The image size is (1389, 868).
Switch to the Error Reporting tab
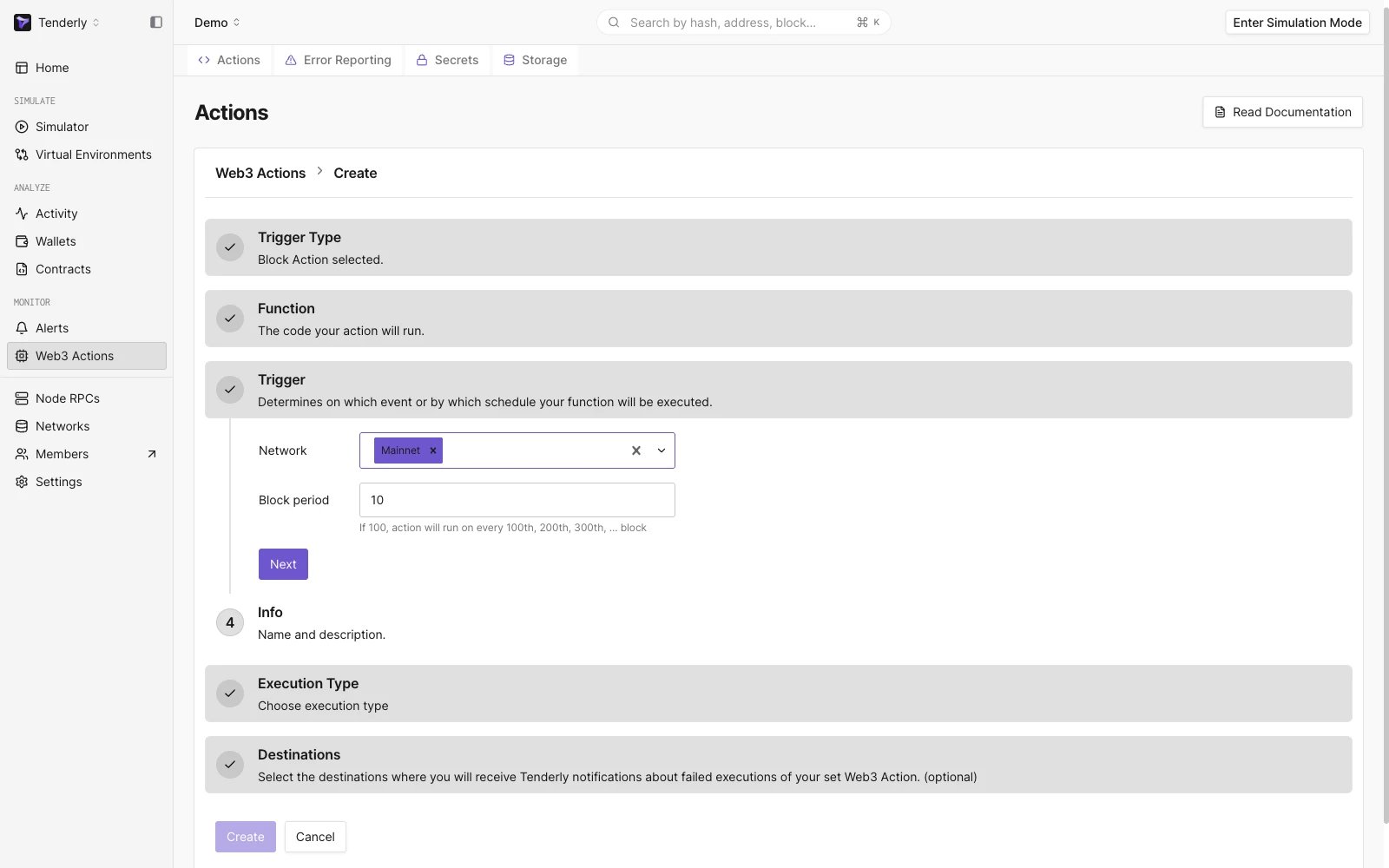tap(339, 60)
